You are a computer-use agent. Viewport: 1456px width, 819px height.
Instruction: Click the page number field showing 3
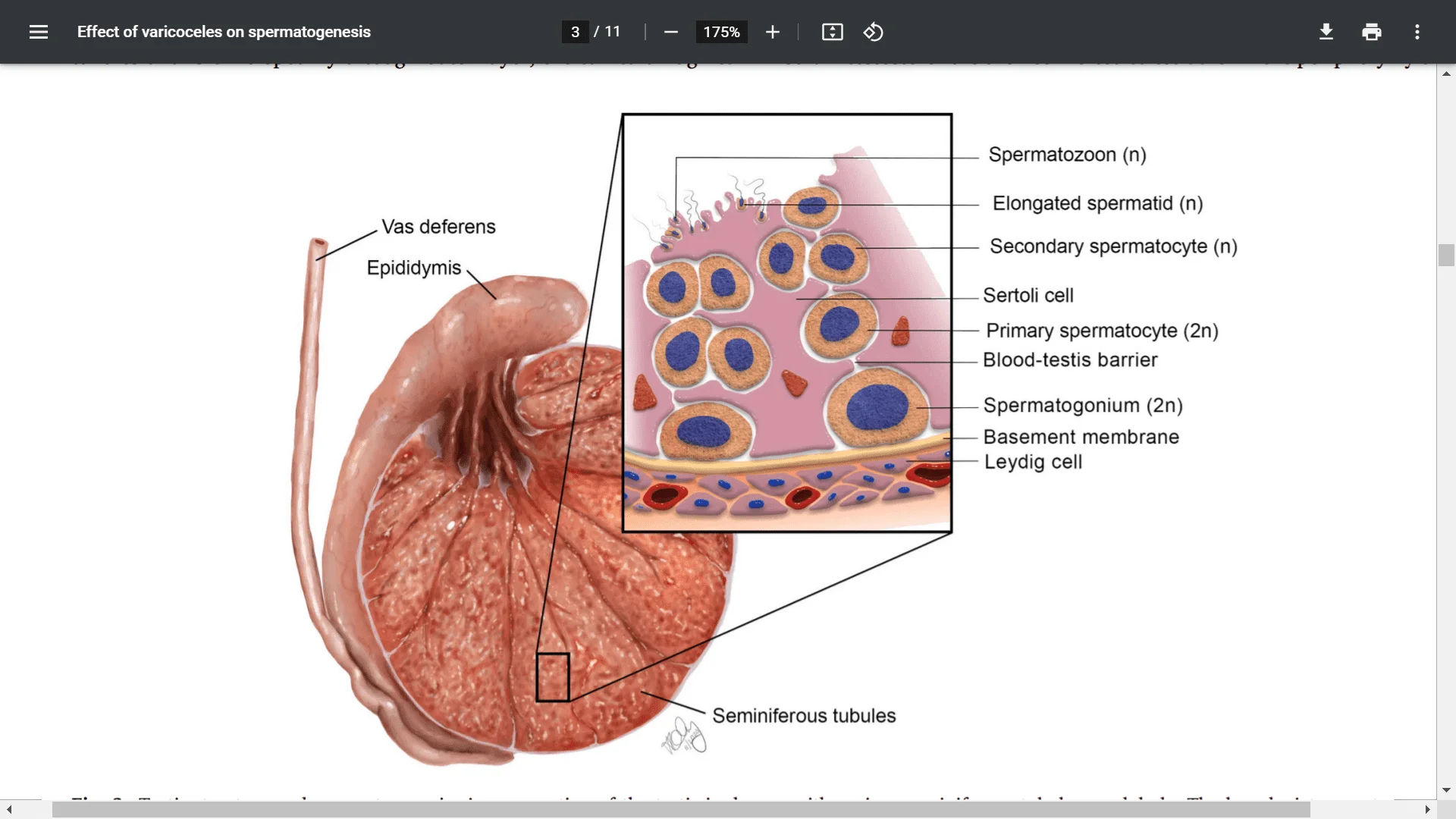[575, 32]
